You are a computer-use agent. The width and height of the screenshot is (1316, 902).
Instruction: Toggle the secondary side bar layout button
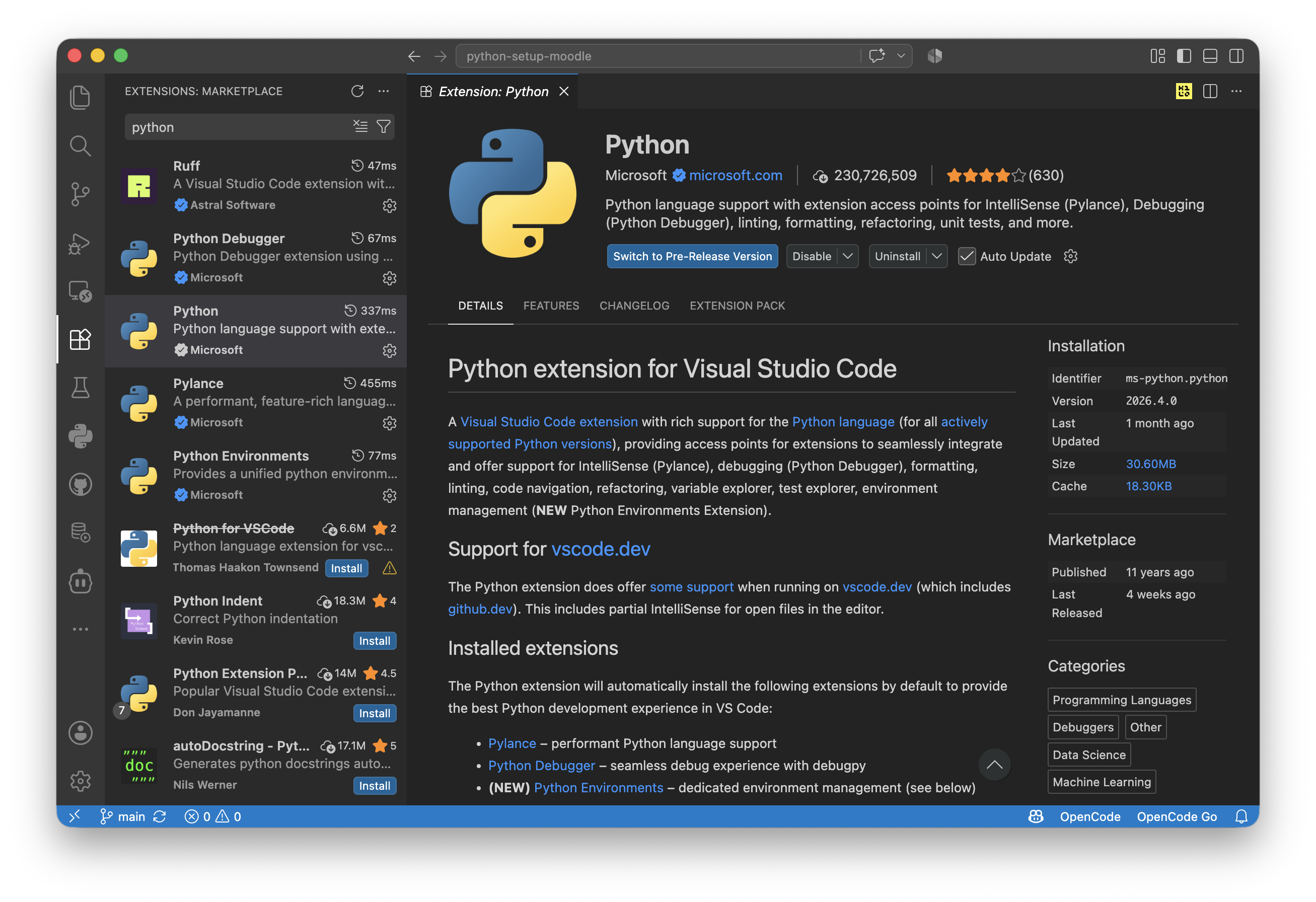[1236, 56]
